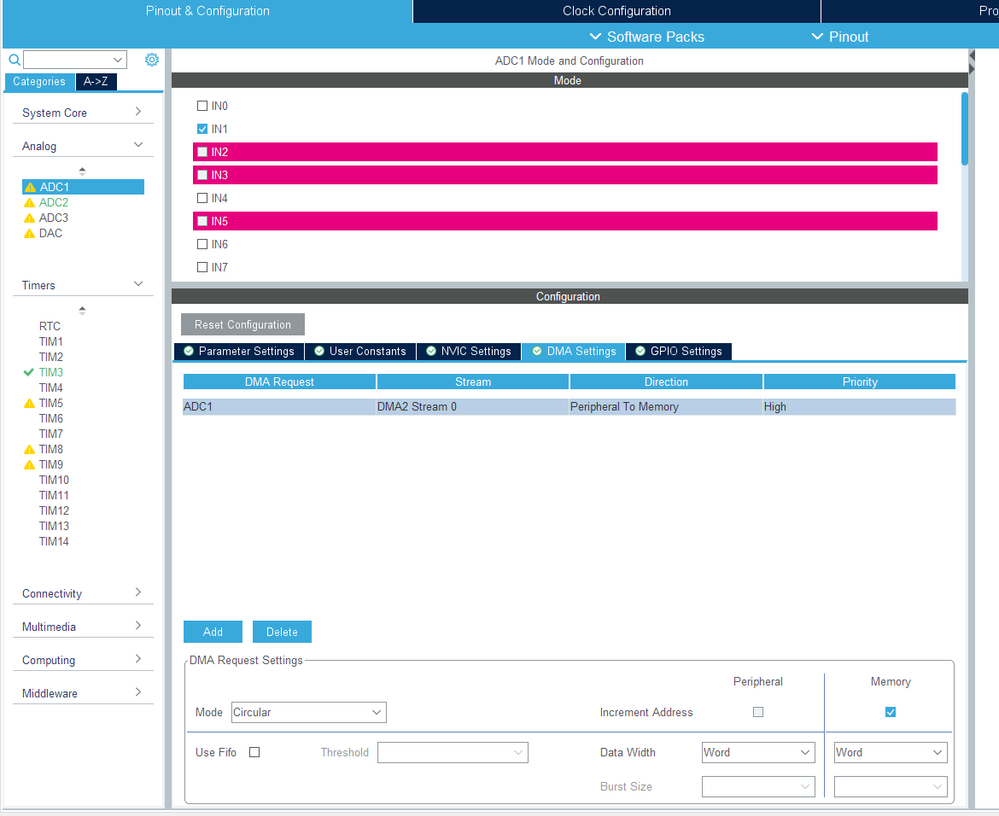999x816 pixels.
Task: Toggle the highlighted IN2 checkbox
Action: (202, 152)
